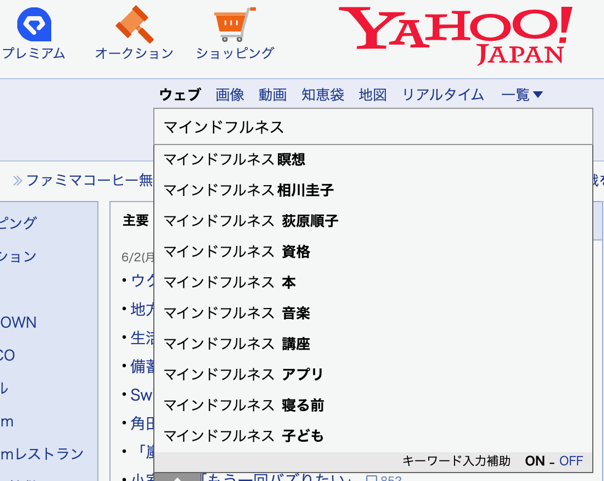
Task: Choose suggestion マインドフルネス 瞑想
Action: (x=235, y=159)
